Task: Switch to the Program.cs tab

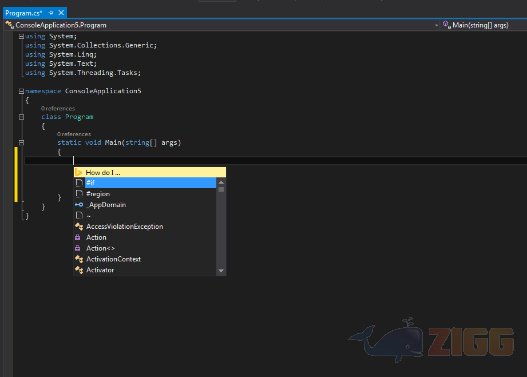Action: (24, 13)
